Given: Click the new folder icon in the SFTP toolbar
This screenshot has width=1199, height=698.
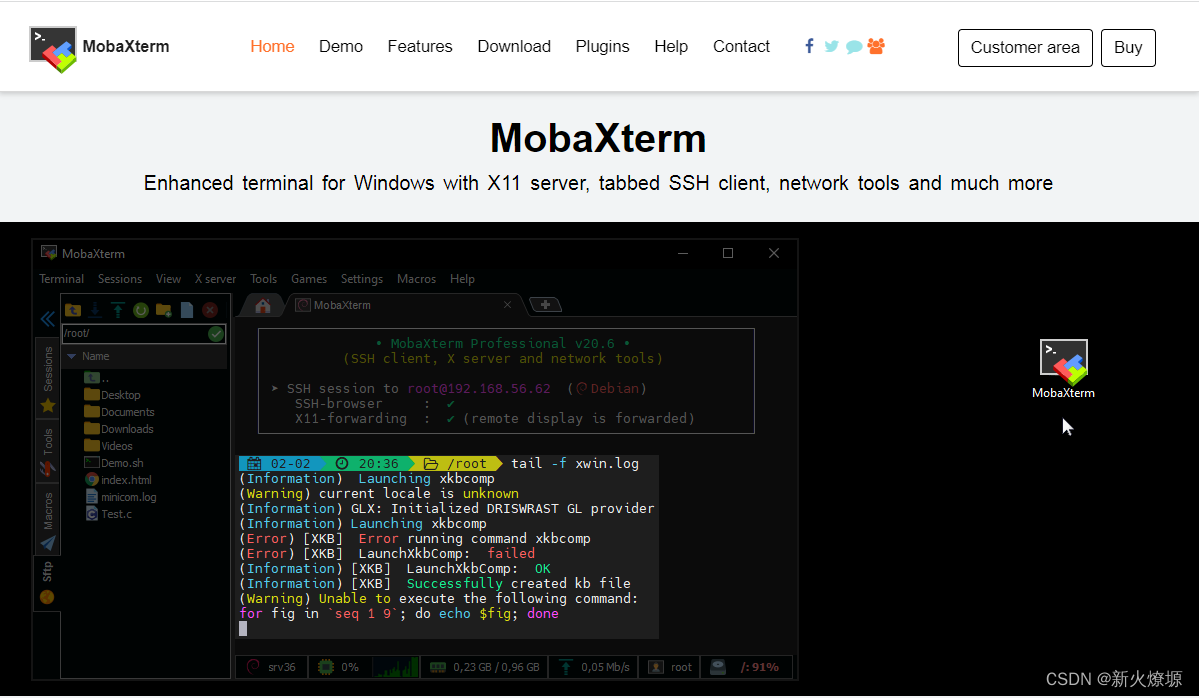Looking at the screenshot, I should click(164, 310).
